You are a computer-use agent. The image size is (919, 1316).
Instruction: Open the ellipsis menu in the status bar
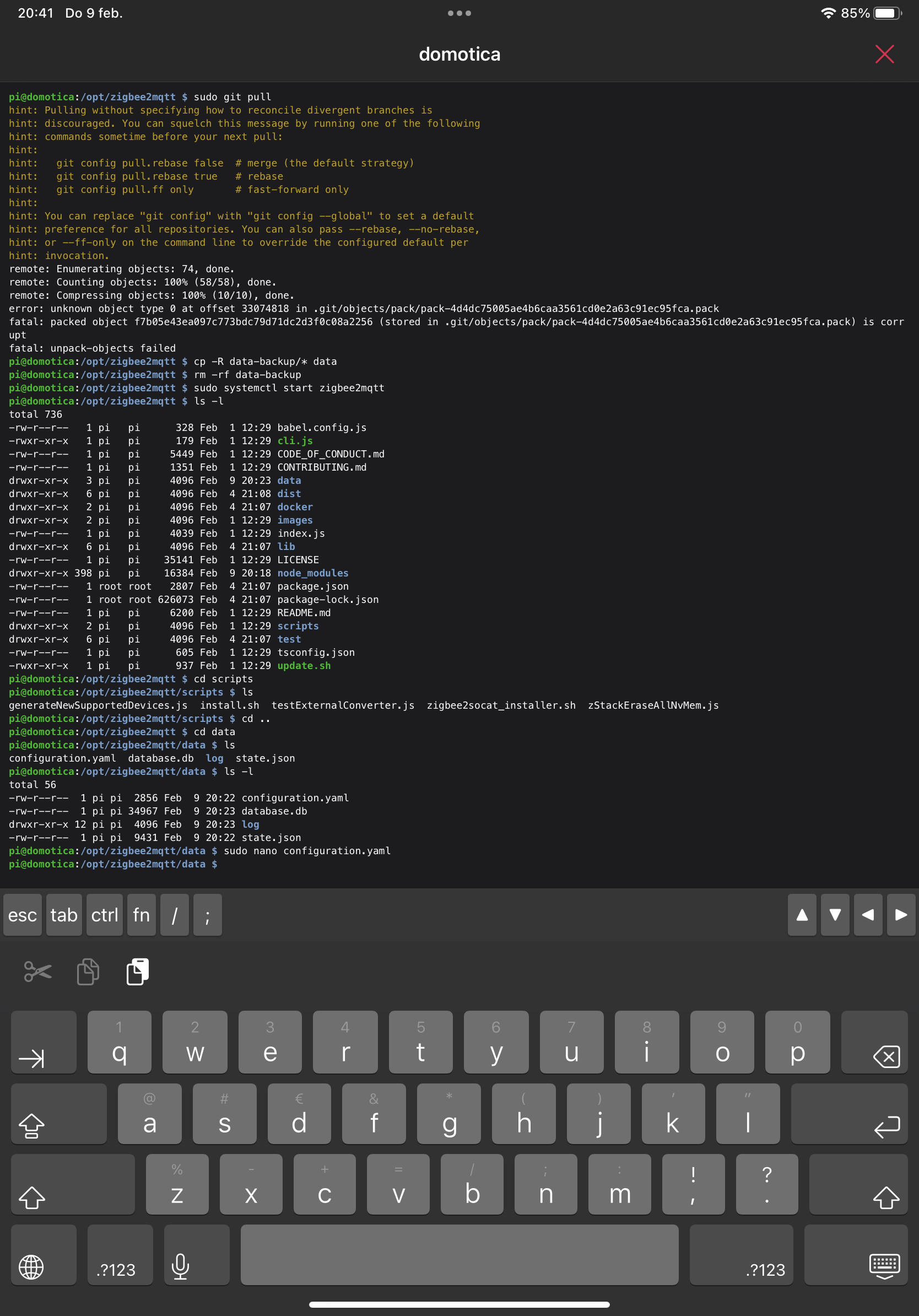459,12
